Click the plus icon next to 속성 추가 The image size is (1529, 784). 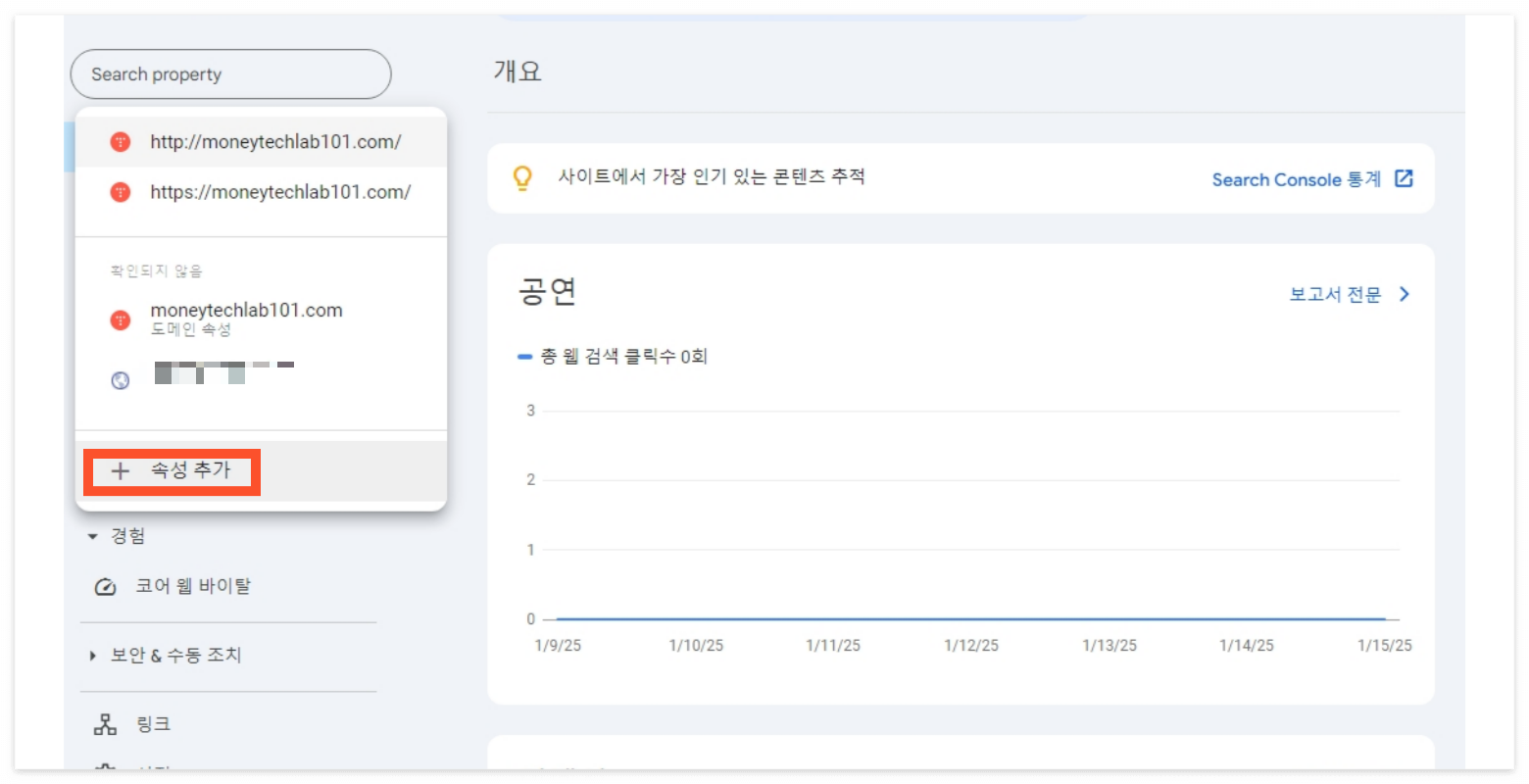coord(120,471)
